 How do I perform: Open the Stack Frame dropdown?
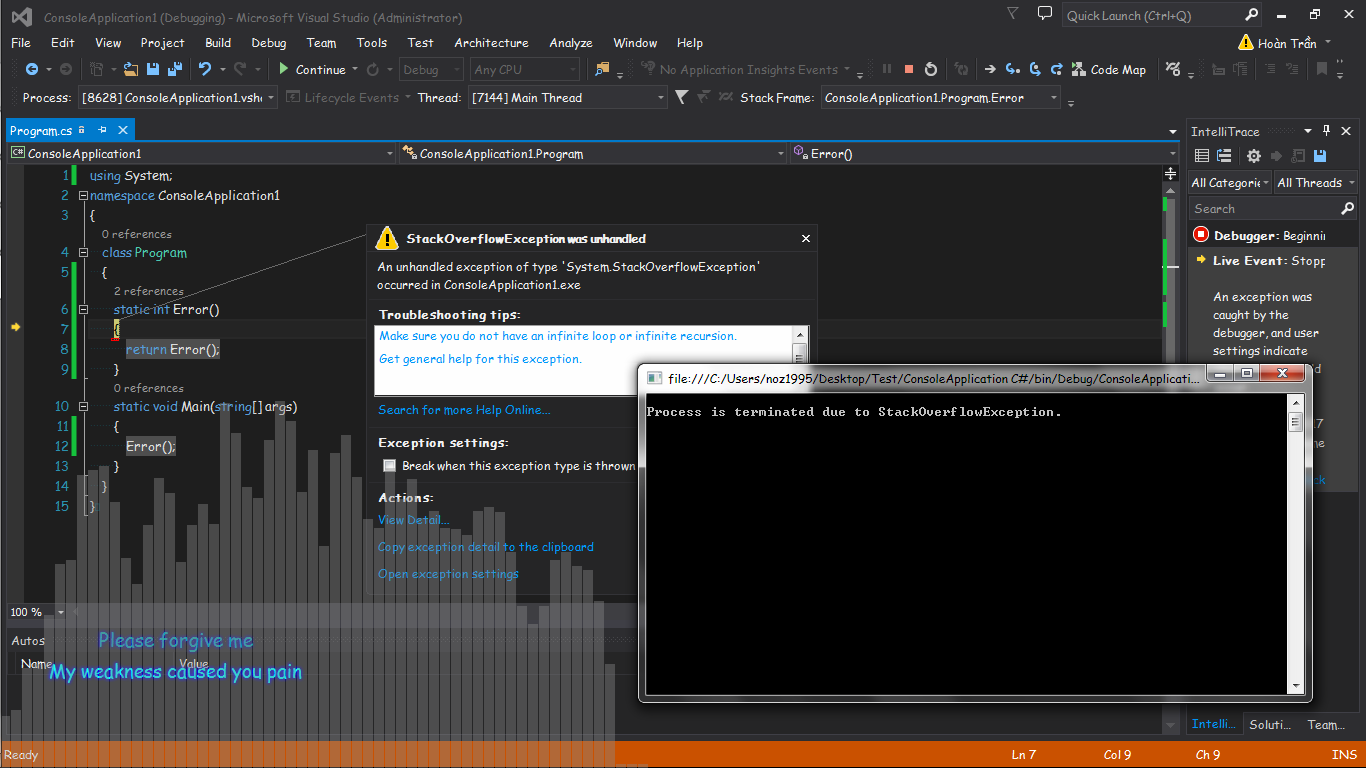[x=1054, y=97]
